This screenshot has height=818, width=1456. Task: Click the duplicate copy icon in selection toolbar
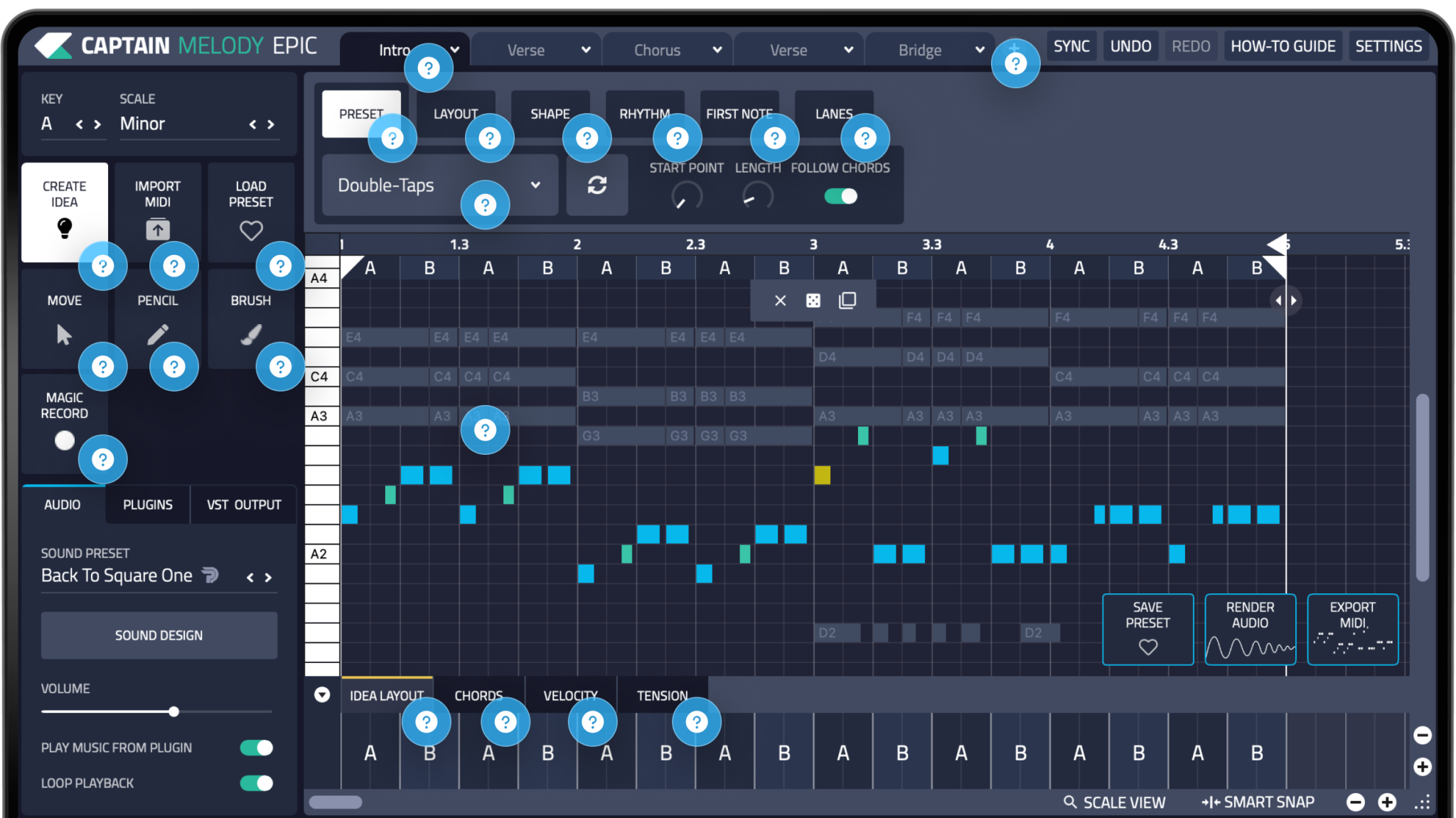(x=847, y=301)
